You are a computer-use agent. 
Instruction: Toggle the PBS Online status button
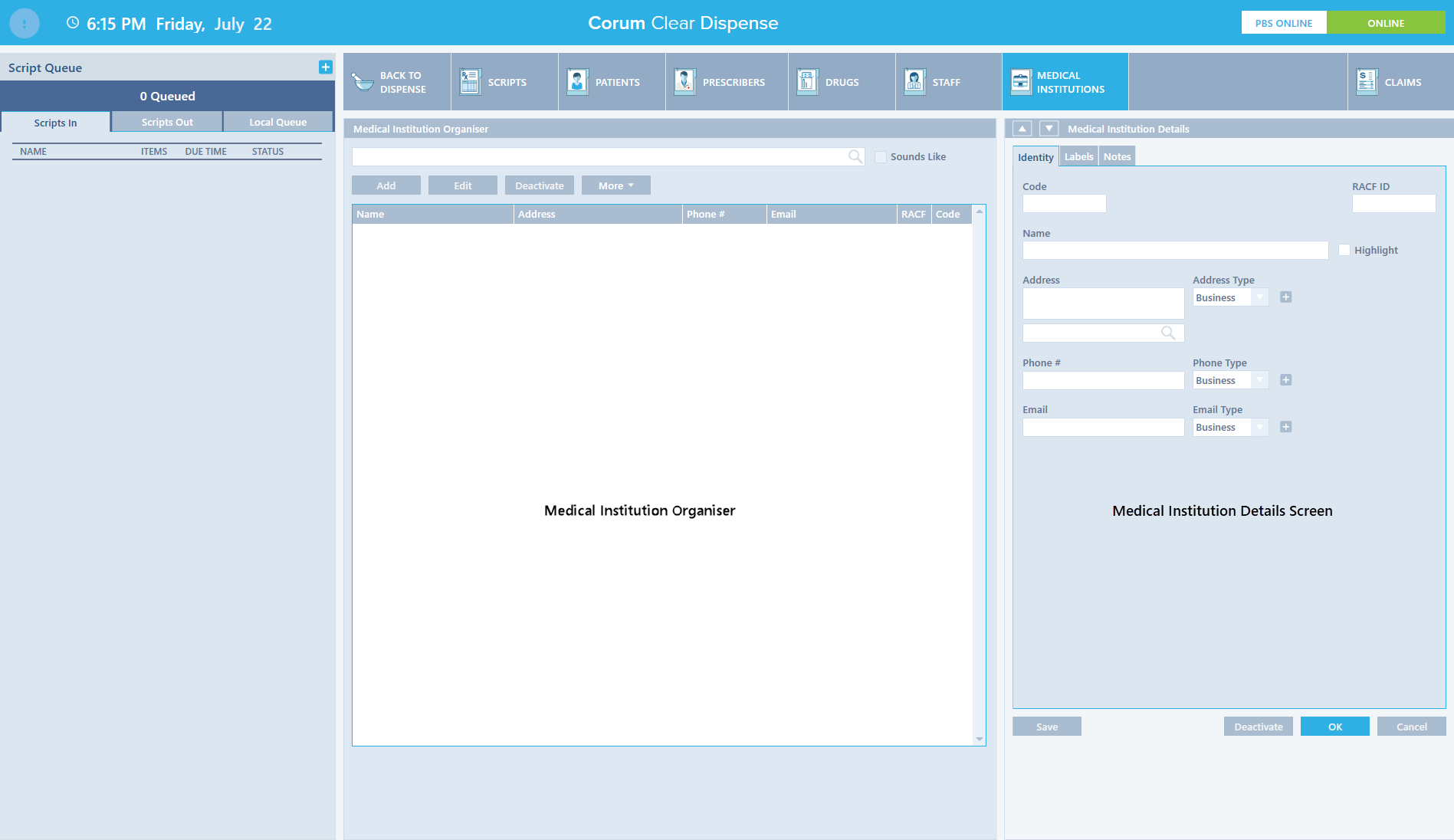(x=1284, y=23)
